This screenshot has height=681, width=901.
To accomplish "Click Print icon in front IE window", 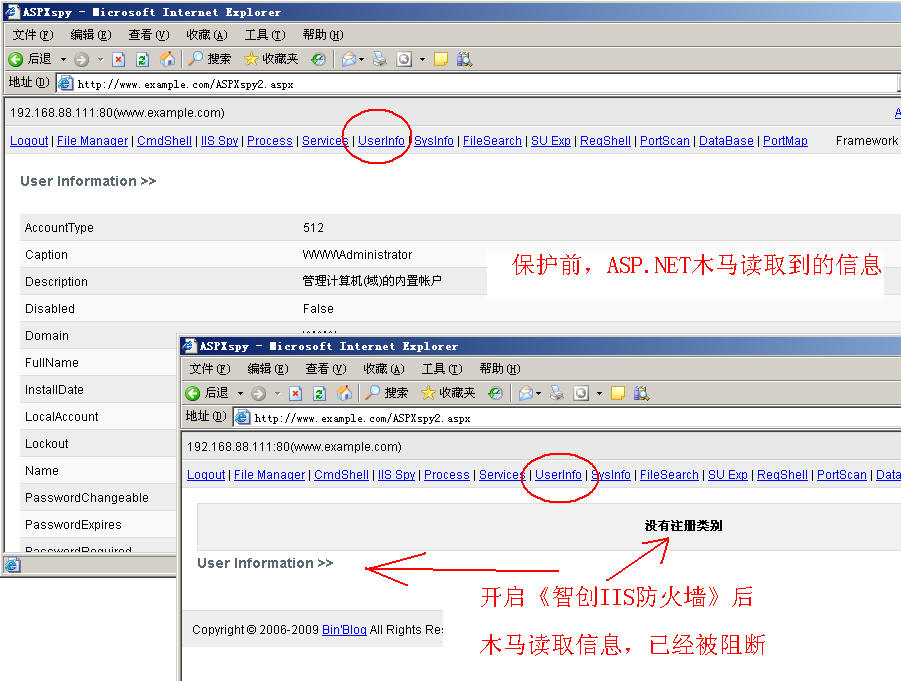I will pos(556,393).
